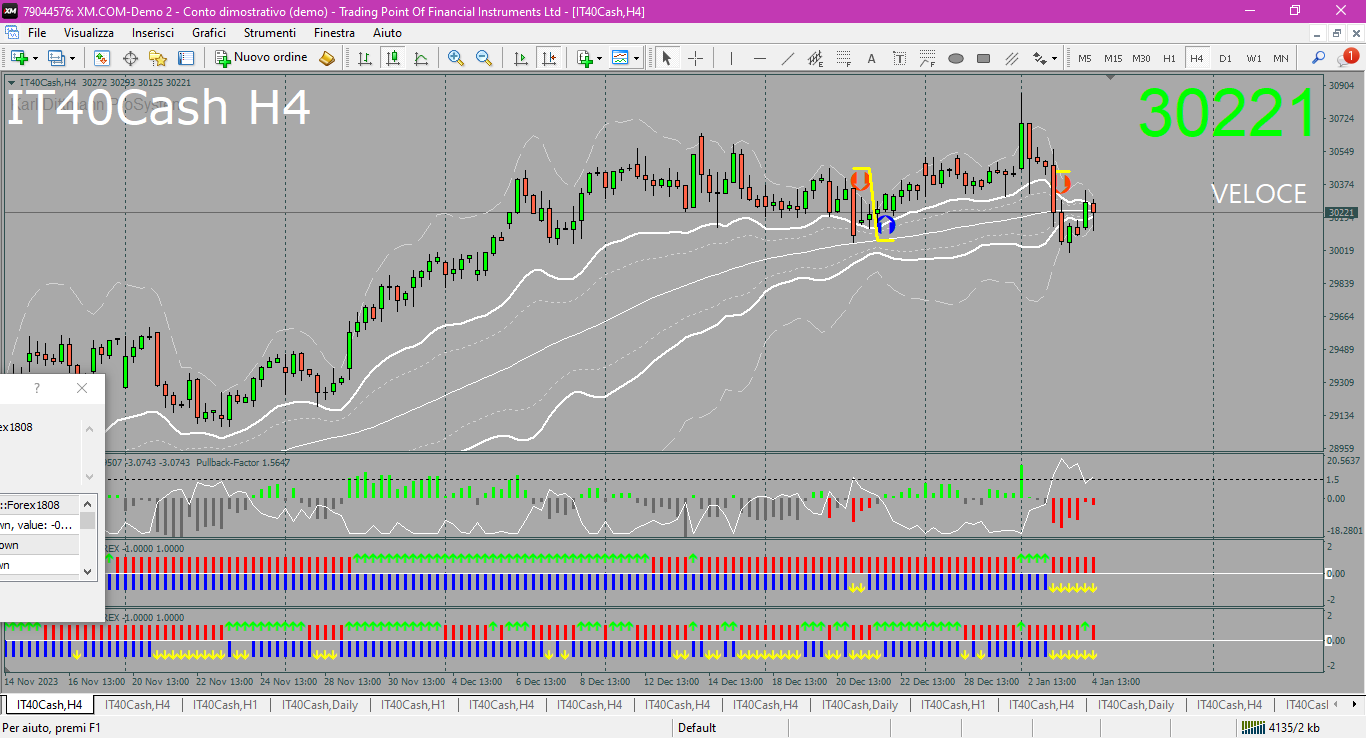Click the Nuovo ordine button

coord(262,58)
